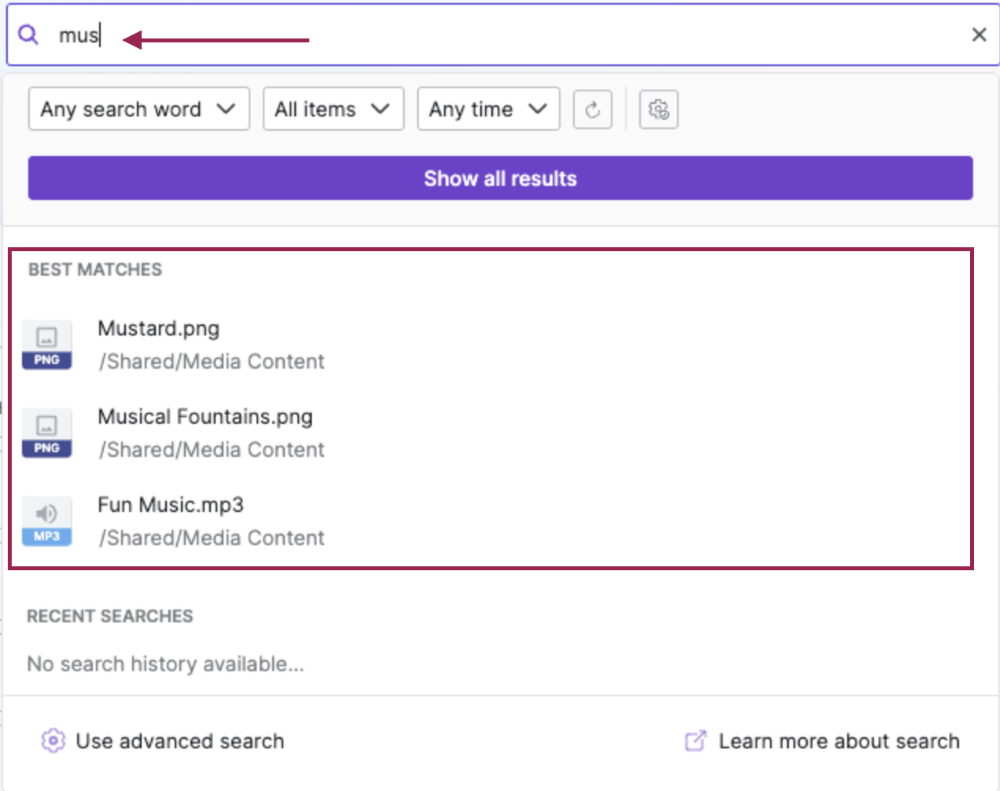Click the Mustard.png PNG file icon
This screenshot has width=1000, height=791.
47,345
